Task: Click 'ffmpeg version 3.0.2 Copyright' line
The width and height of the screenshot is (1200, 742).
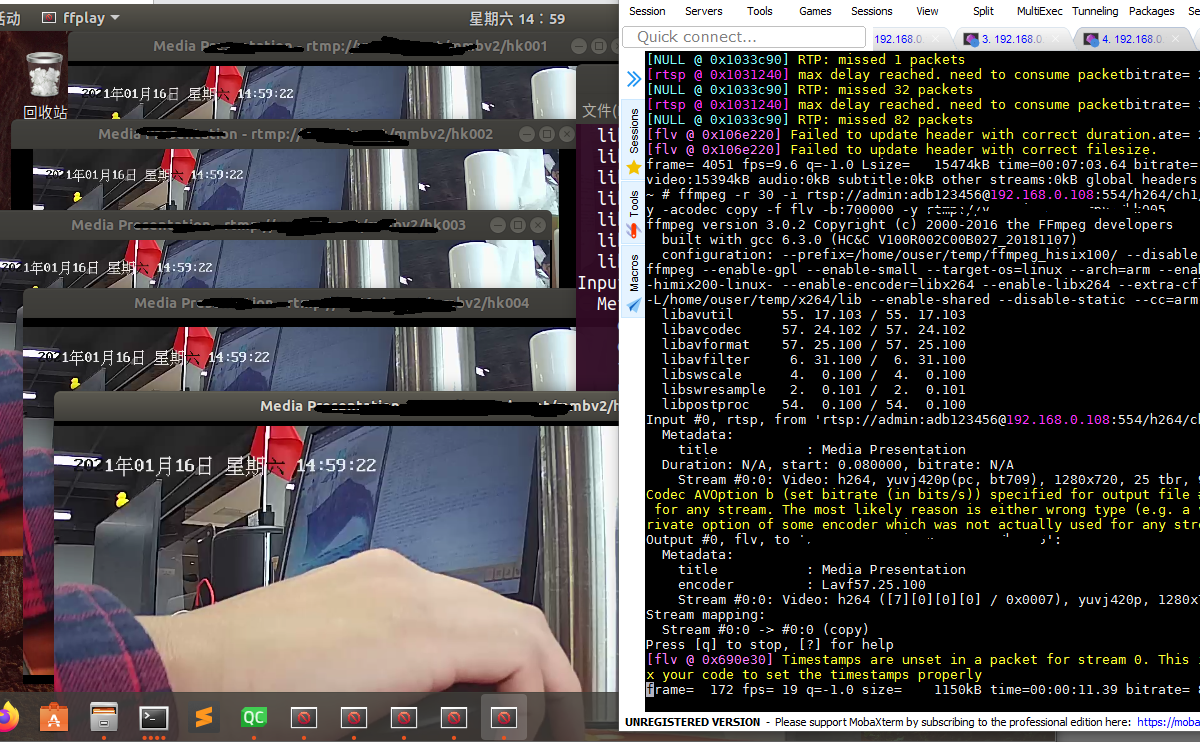Action: [910, 224]
